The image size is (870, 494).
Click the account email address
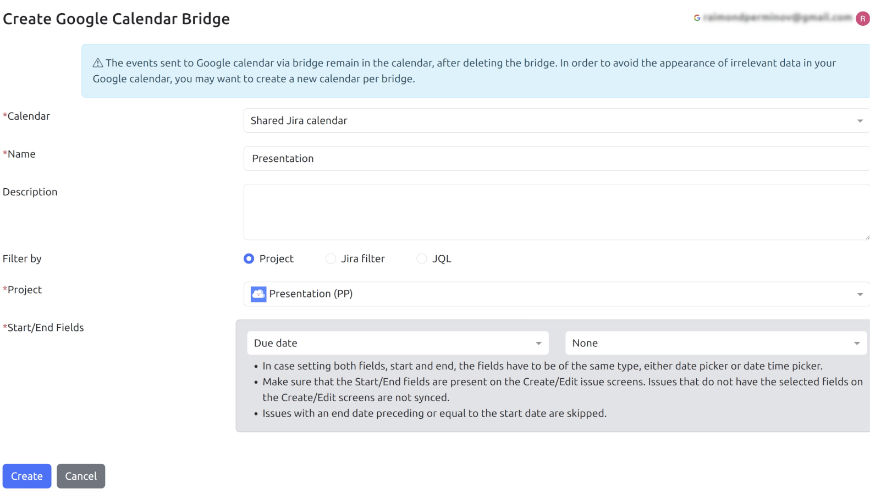click(x=779, y=18)
